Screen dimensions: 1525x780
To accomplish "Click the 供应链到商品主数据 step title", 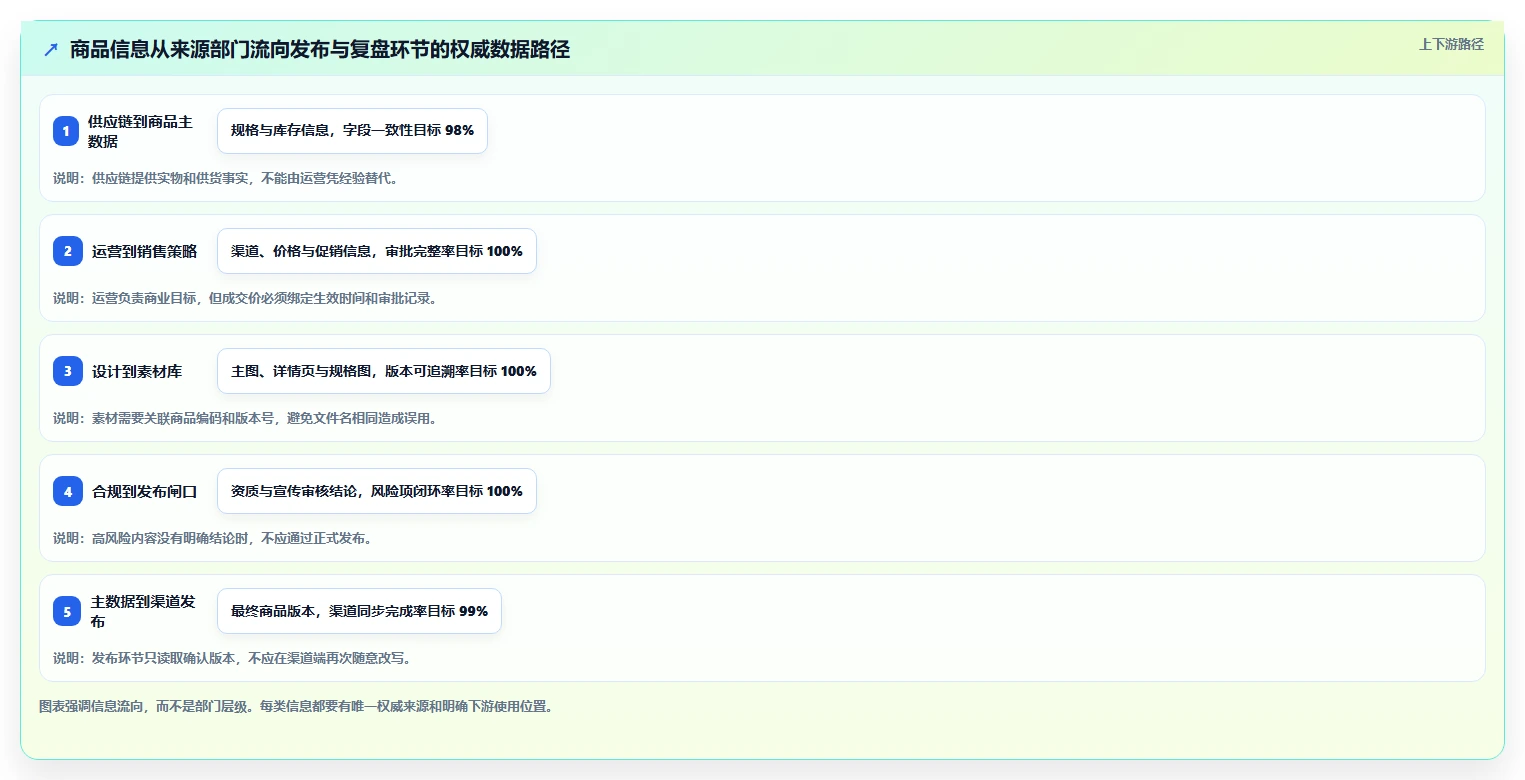I will [x=140, y=131].
